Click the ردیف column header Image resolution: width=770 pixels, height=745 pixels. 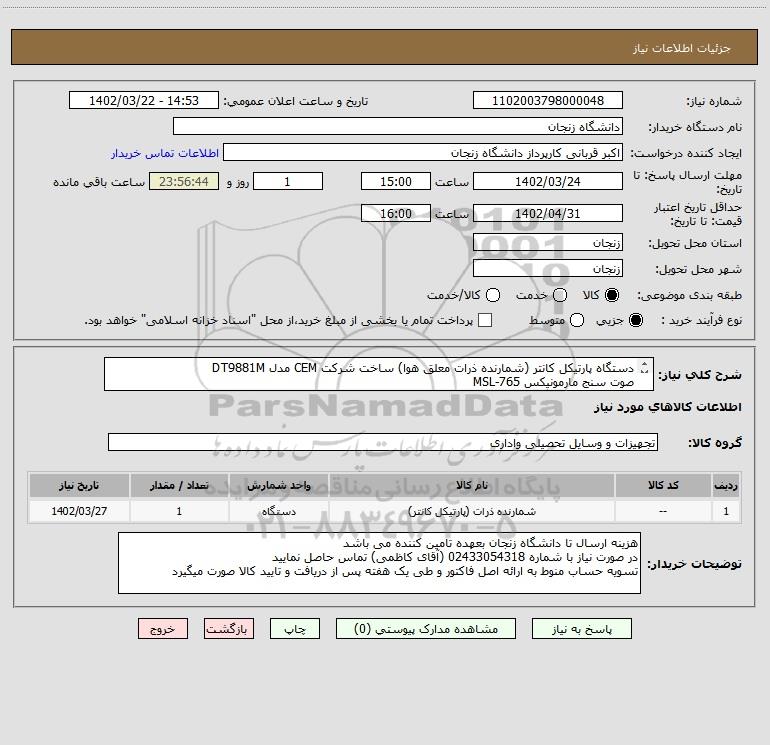point(726,485)
